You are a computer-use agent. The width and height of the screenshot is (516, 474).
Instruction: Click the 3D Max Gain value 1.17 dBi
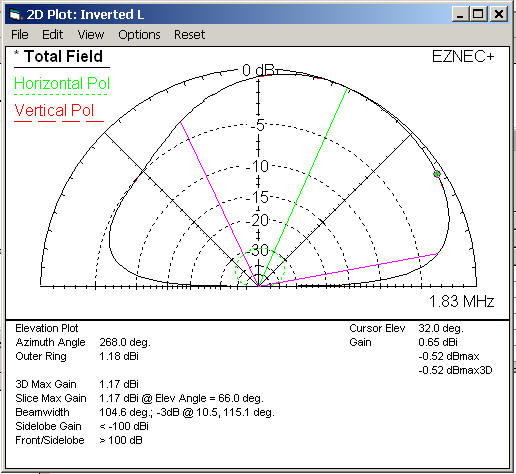click(119, 384)
